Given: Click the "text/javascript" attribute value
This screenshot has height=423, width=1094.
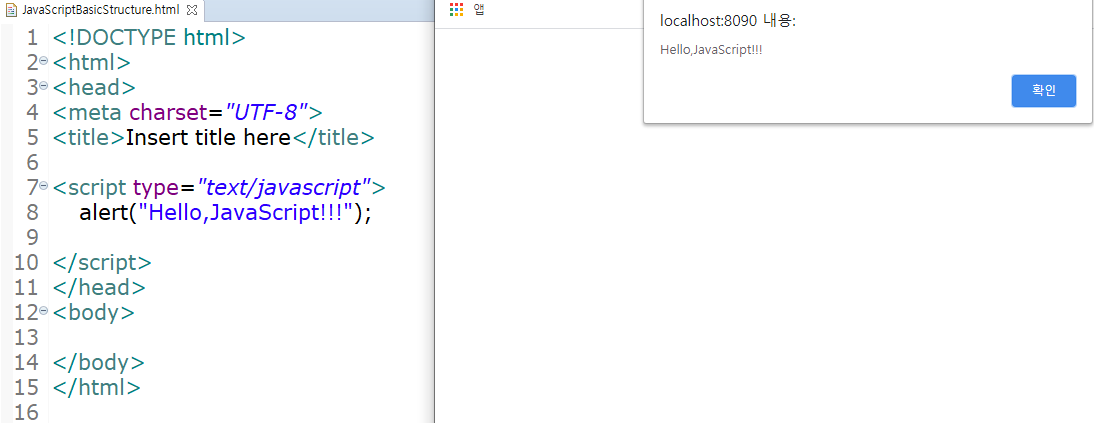Looking at the screenshot, I should pyautogui.click(x=284, y=187).
